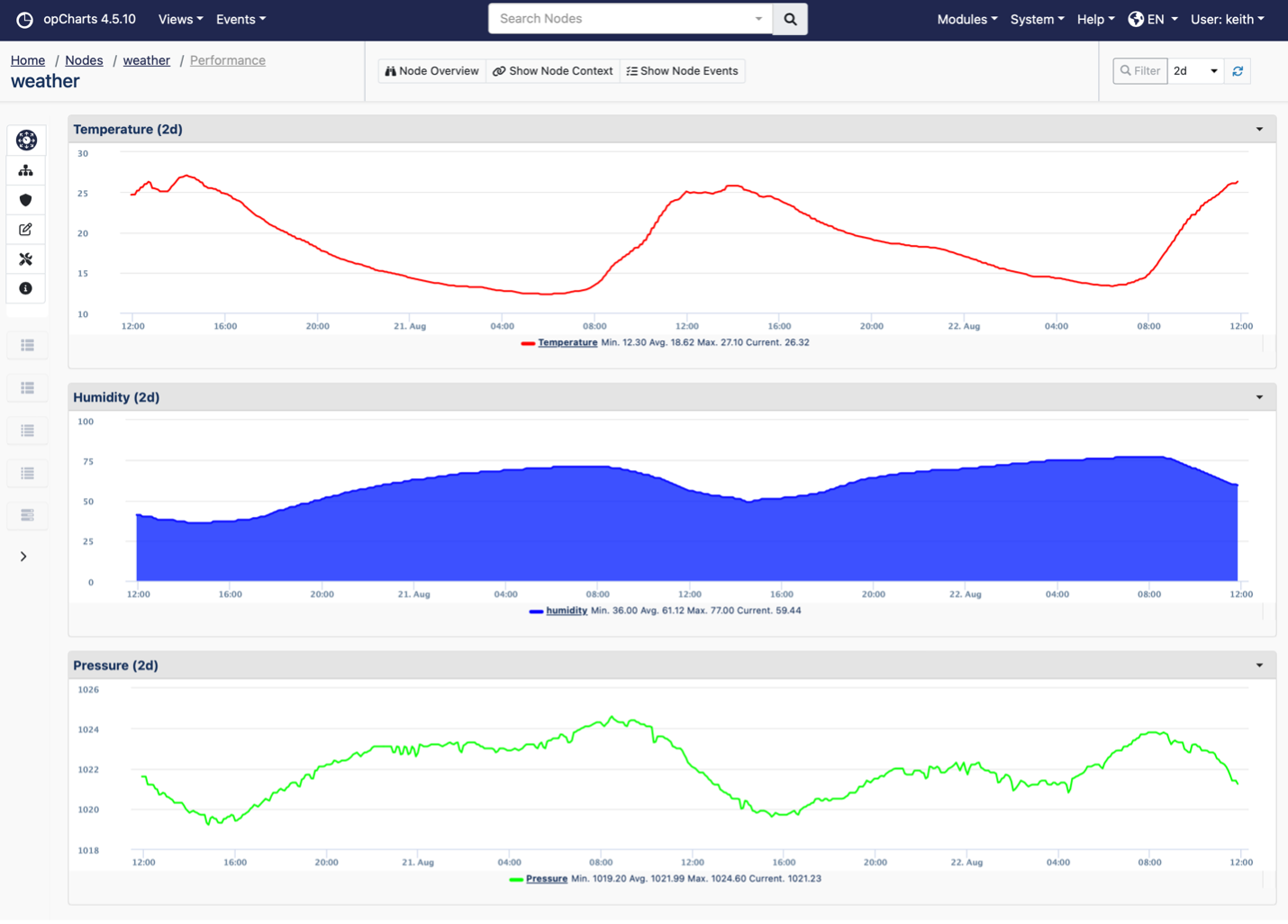1288x924 pixels.
Task: Open the performance dashboard sidebar icon
Action: click(26, 140)
